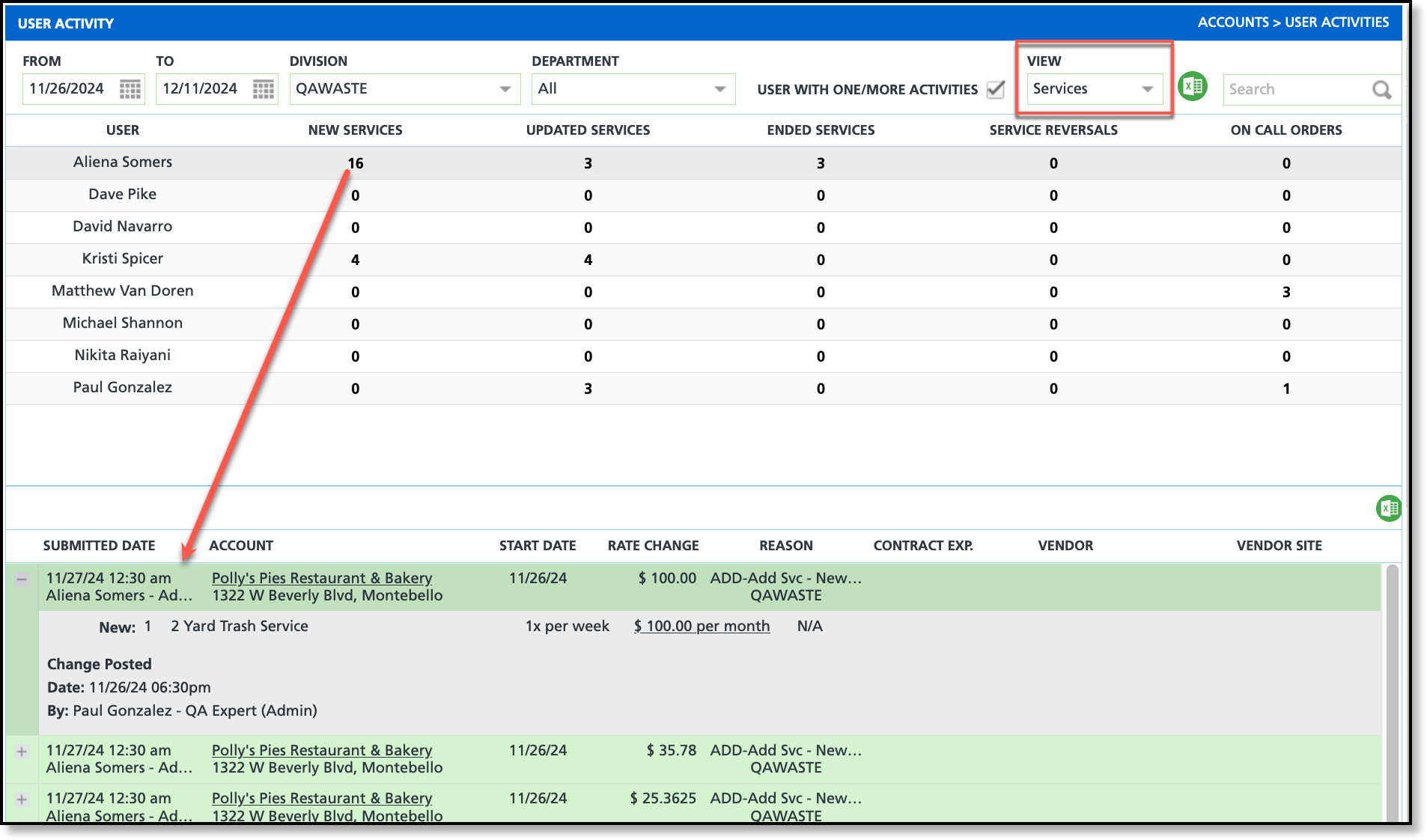
Task: Click Paul Gonzalez's updated services count 3
Action: [x=588, y=389]
